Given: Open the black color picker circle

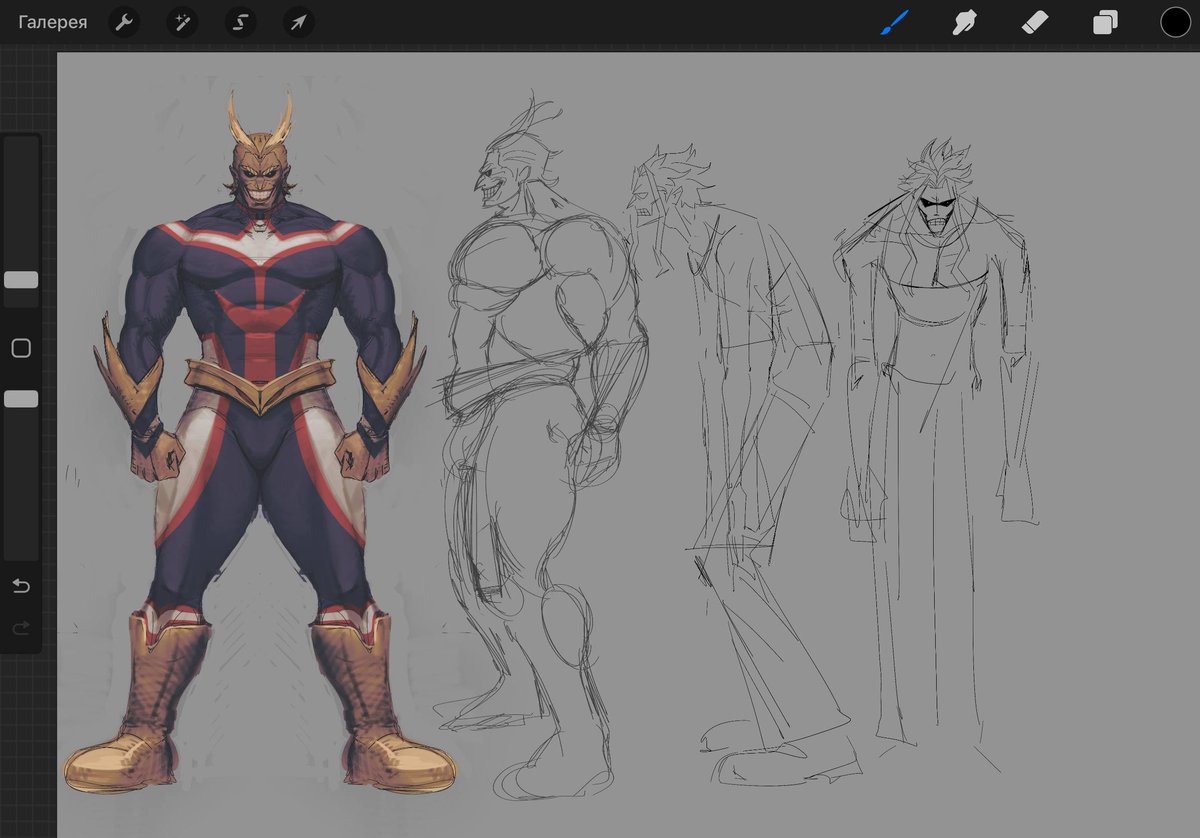Looking at the screenshot, I should (1175, 22).
